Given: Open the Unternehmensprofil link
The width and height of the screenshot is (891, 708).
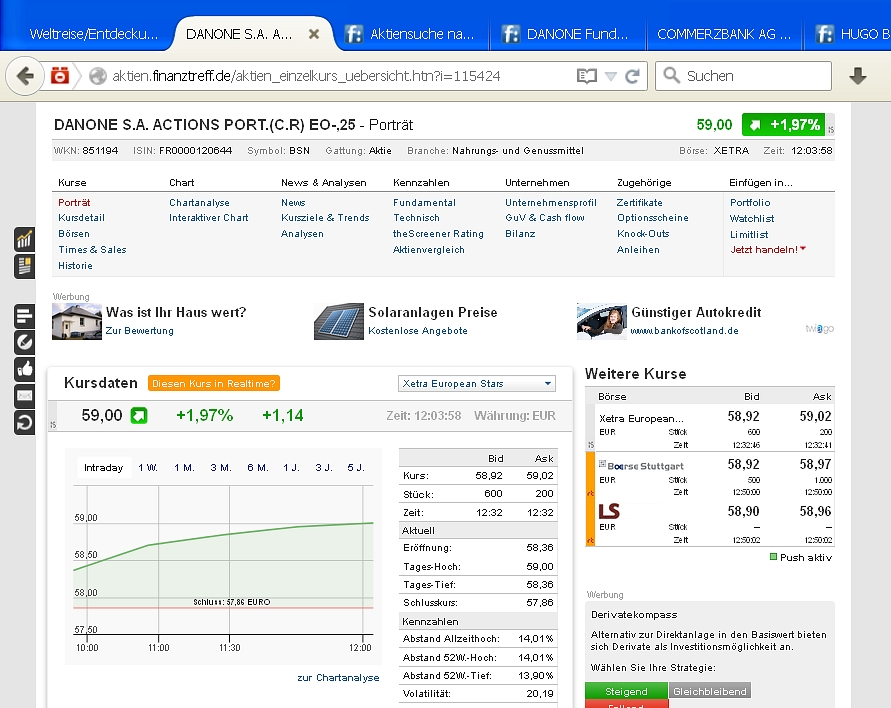Looking at the screenshot, I should (551, 203).
